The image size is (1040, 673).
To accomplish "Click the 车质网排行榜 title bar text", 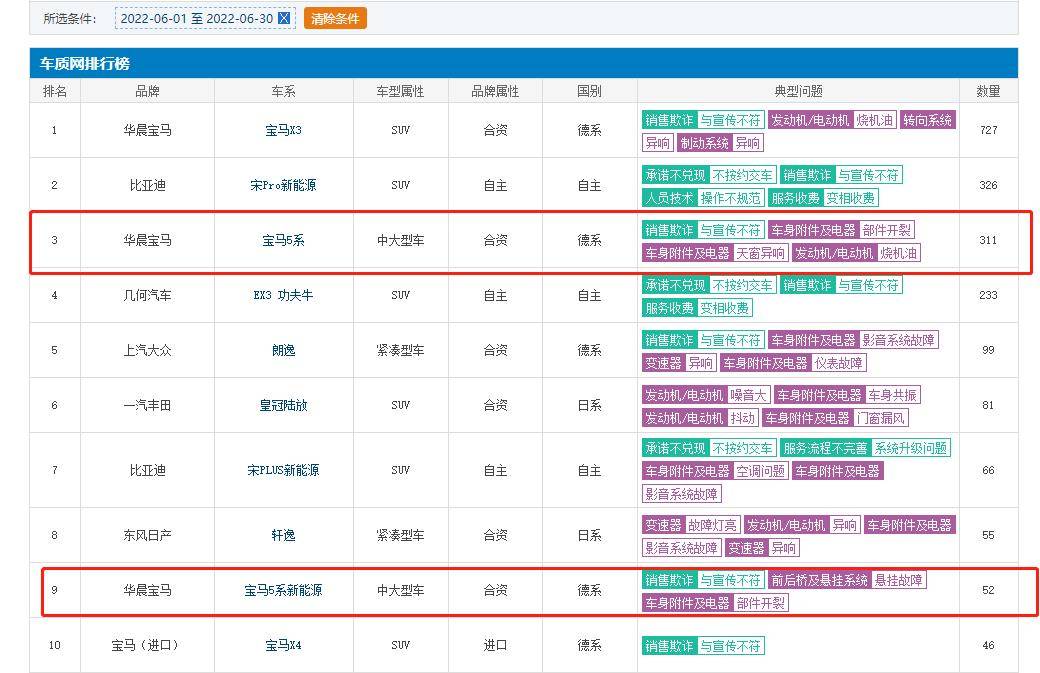I will click(x=84, y=64).
